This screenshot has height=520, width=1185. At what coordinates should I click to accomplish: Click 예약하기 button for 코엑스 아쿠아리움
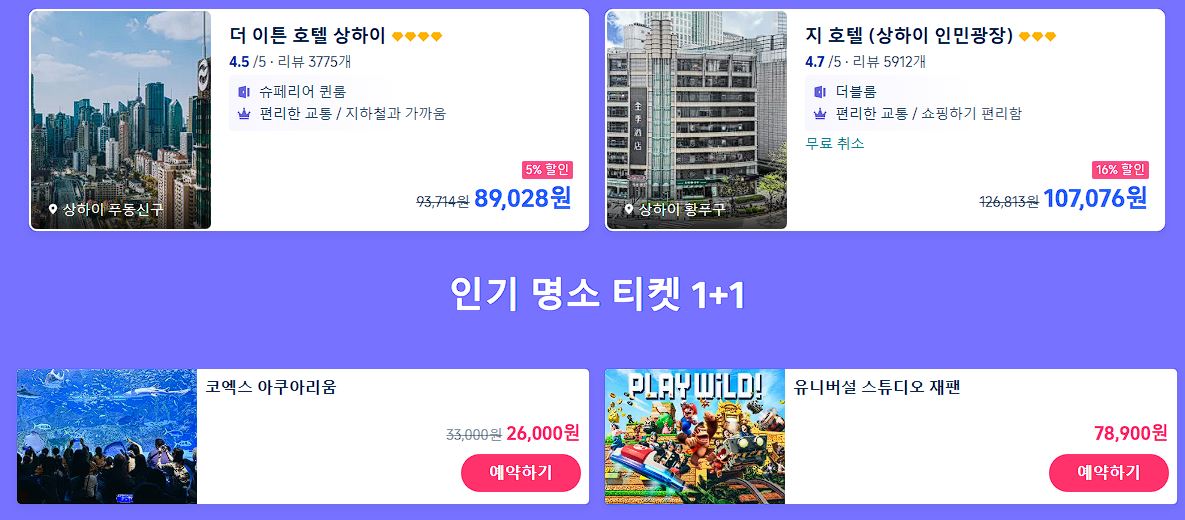point(521,473)
